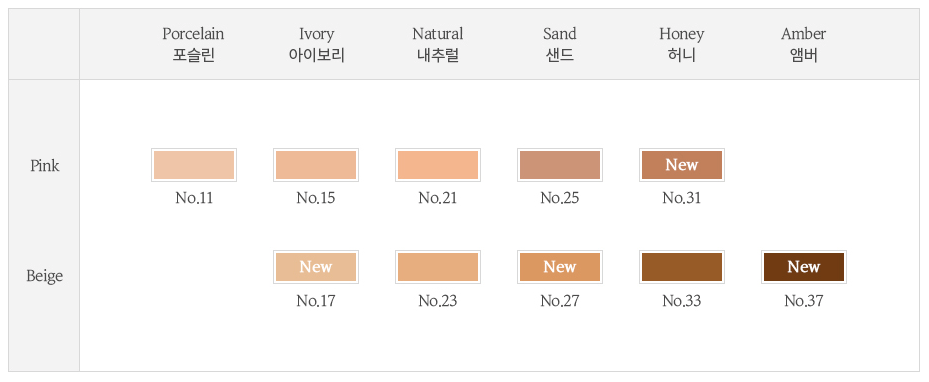The image size is (929, 382).
Task: Select the New No.17 beige swatch
Action: pyautogui.click(x=316, y=267)
